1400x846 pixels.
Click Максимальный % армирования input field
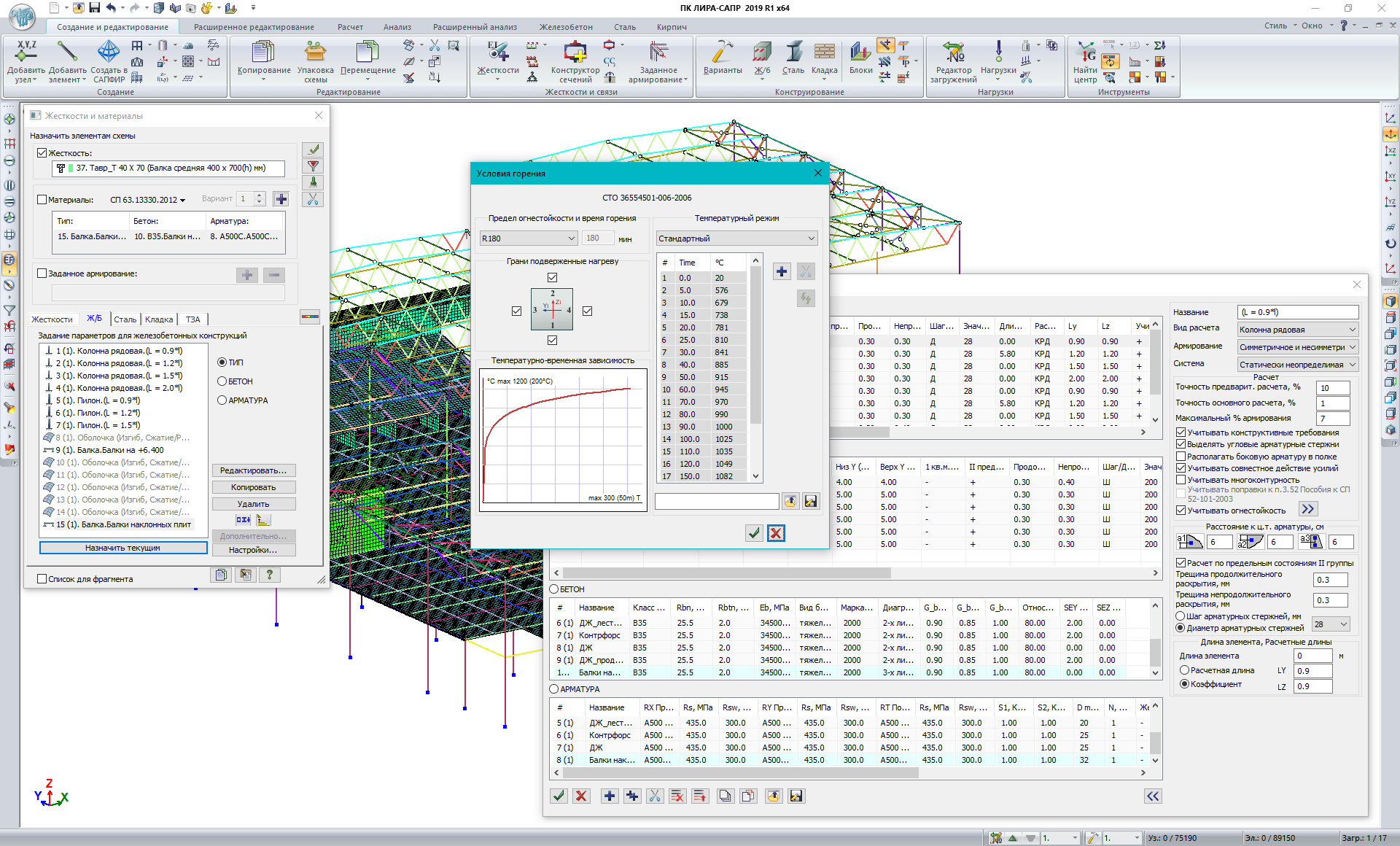pyautogui.click(x=1333, y=418)
